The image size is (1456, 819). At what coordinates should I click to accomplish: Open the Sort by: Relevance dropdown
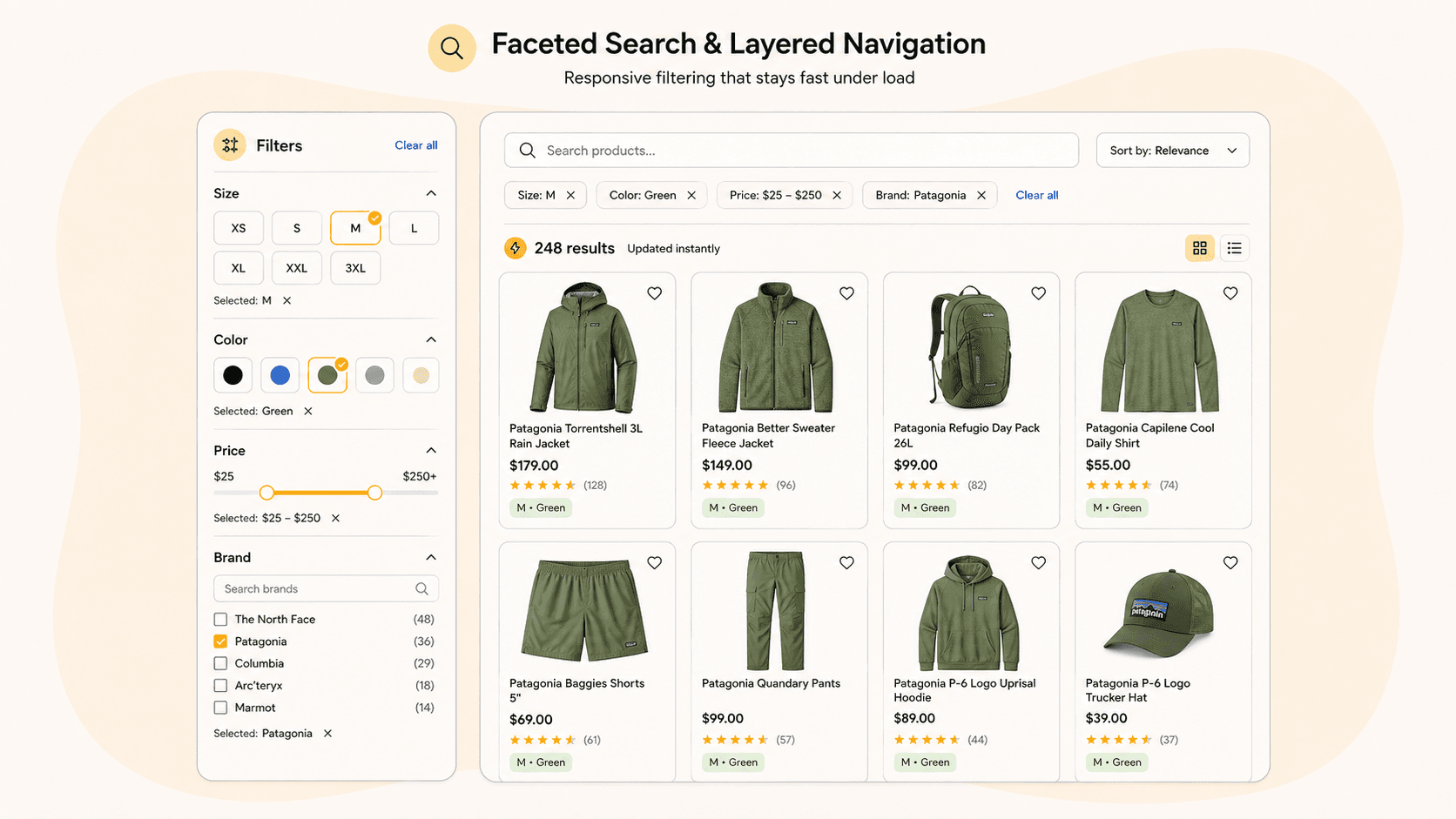click(x=1172, y=151)
